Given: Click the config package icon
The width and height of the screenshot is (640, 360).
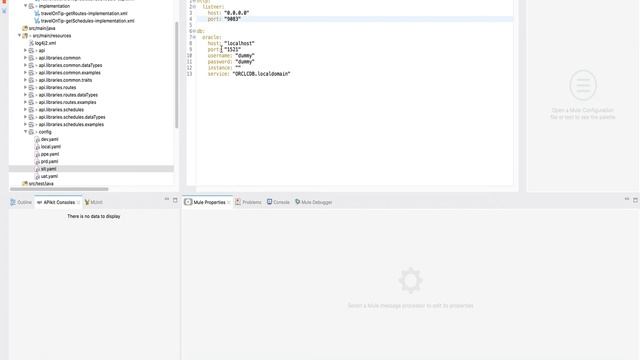Looking at the screenshot, I should (x=31, y=132).
